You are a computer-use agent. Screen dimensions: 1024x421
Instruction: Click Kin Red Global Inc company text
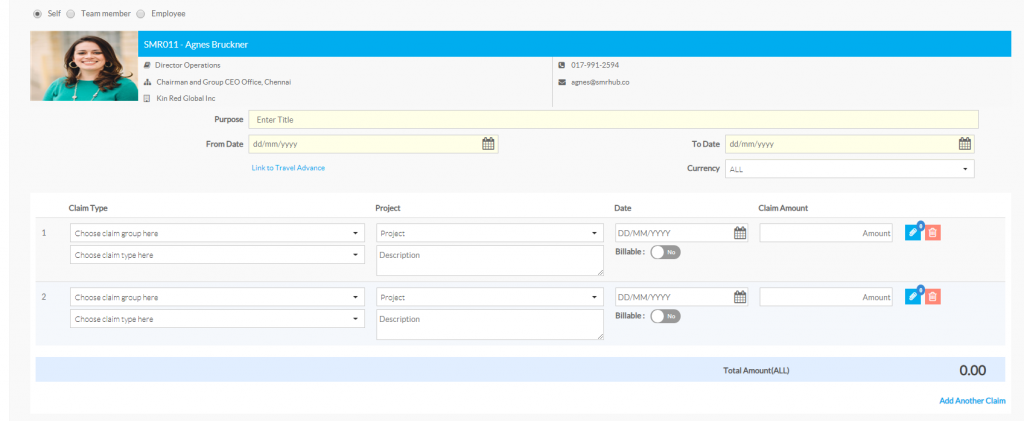coord(186,98)
